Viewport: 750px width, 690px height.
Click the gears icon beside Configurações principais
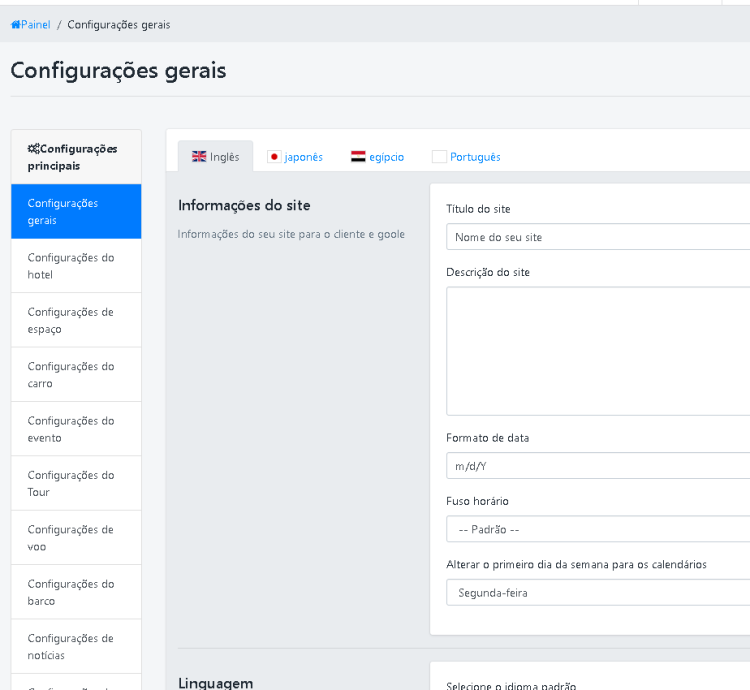(33, 149)
